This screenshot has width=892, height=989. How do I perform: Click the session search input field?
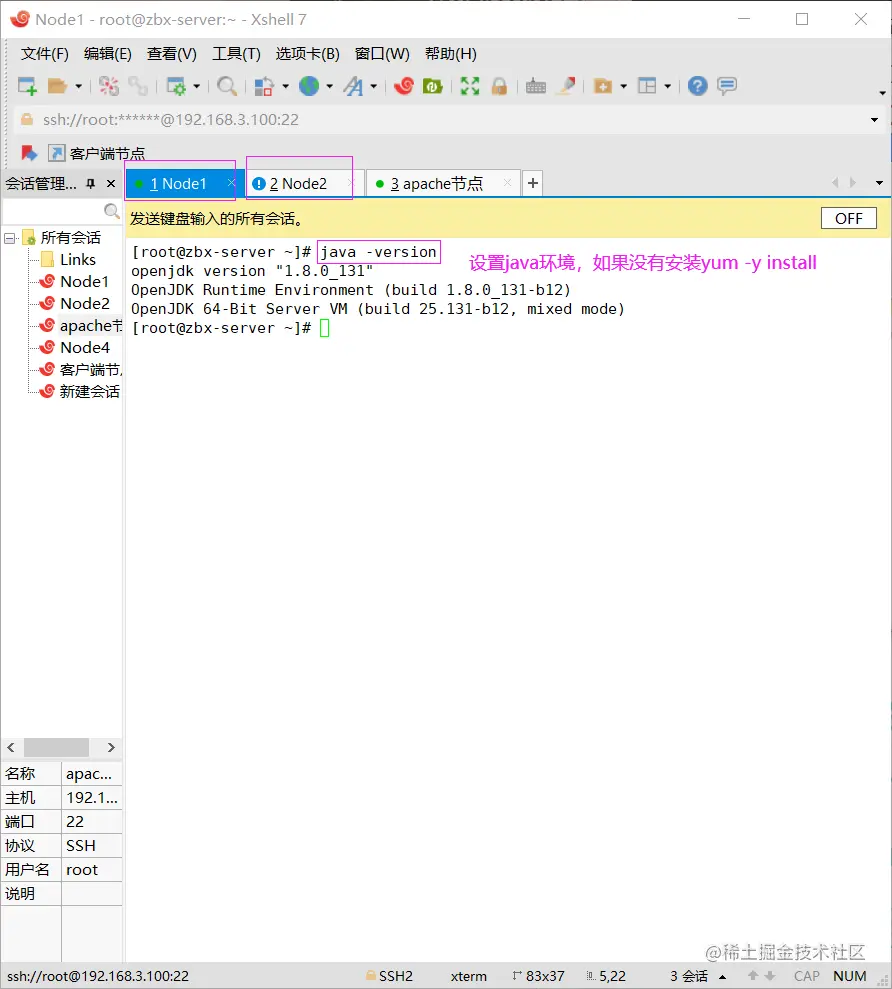tap(53, 211)
